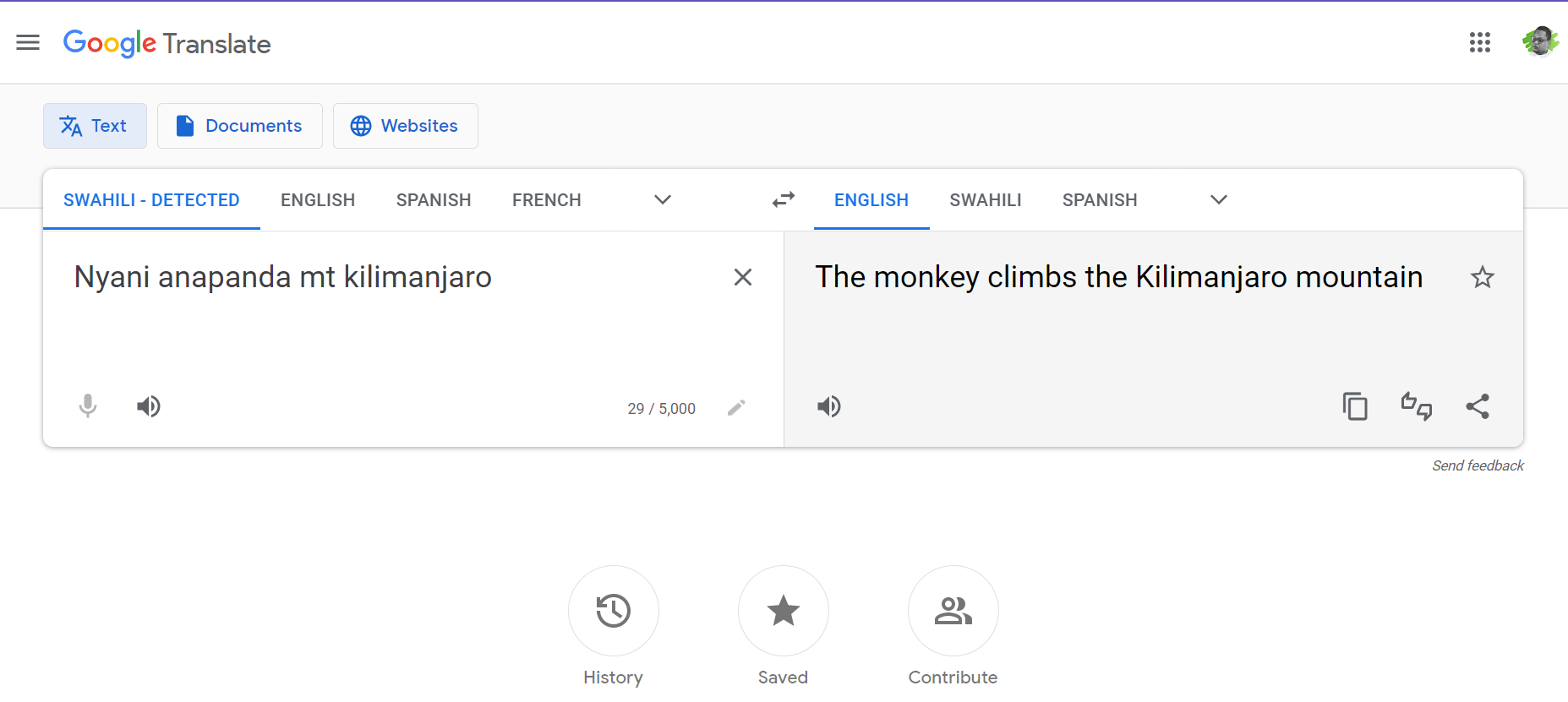1568x702 pixels.
Task: Switch to Documents translation mode
Action: (x=240, y=126)
